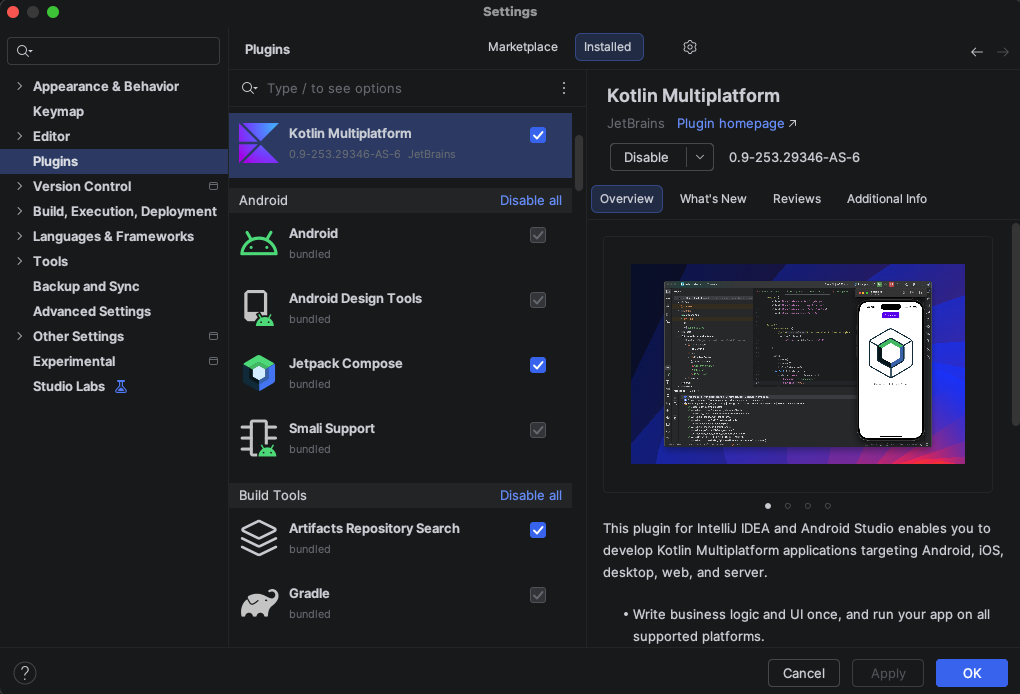Click the Disable plugin button
1020x694 pixels.
pyautogui.click(x=648, y=157)
